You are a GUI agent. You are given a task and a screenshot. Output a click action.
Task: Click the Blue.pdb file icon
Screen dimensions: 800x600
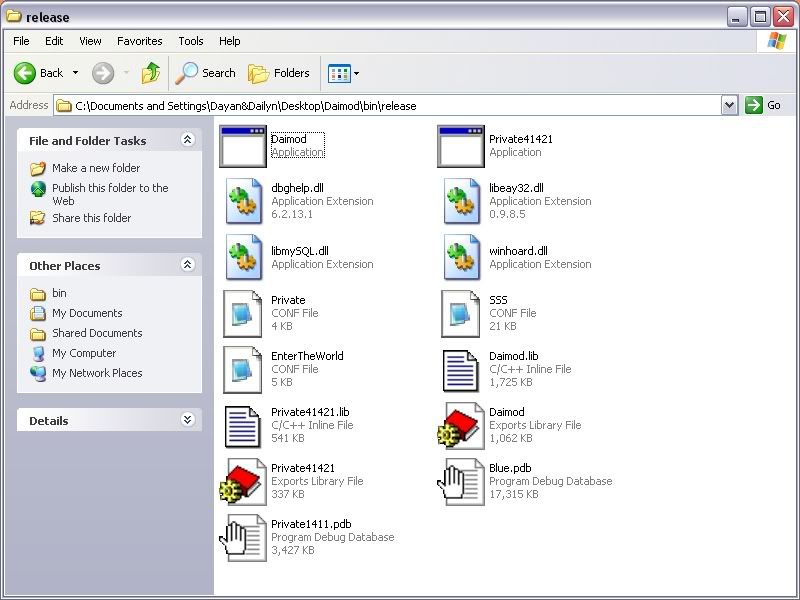(x=461, y=482)
